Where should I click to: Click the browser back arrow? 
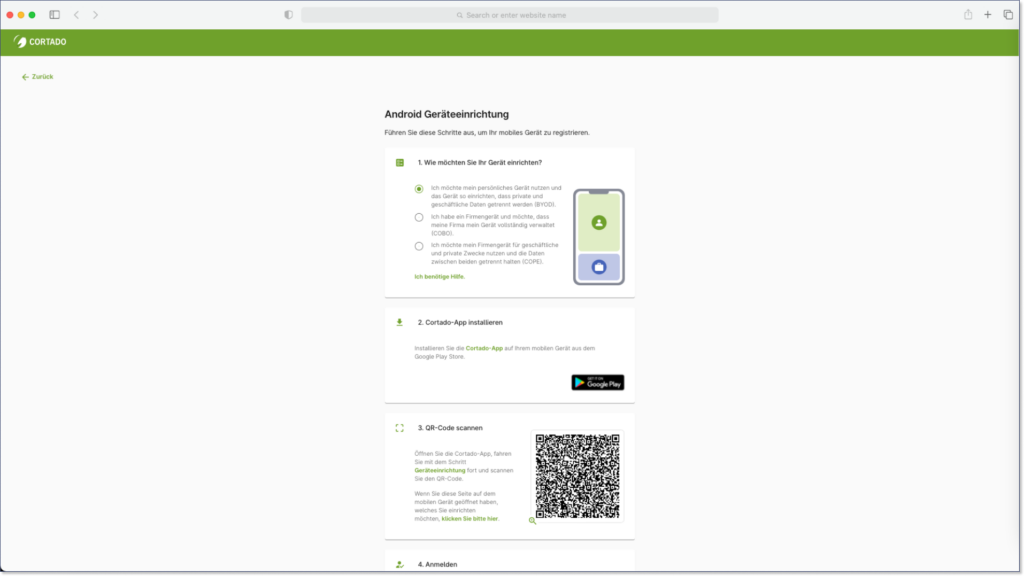[76, 14]
